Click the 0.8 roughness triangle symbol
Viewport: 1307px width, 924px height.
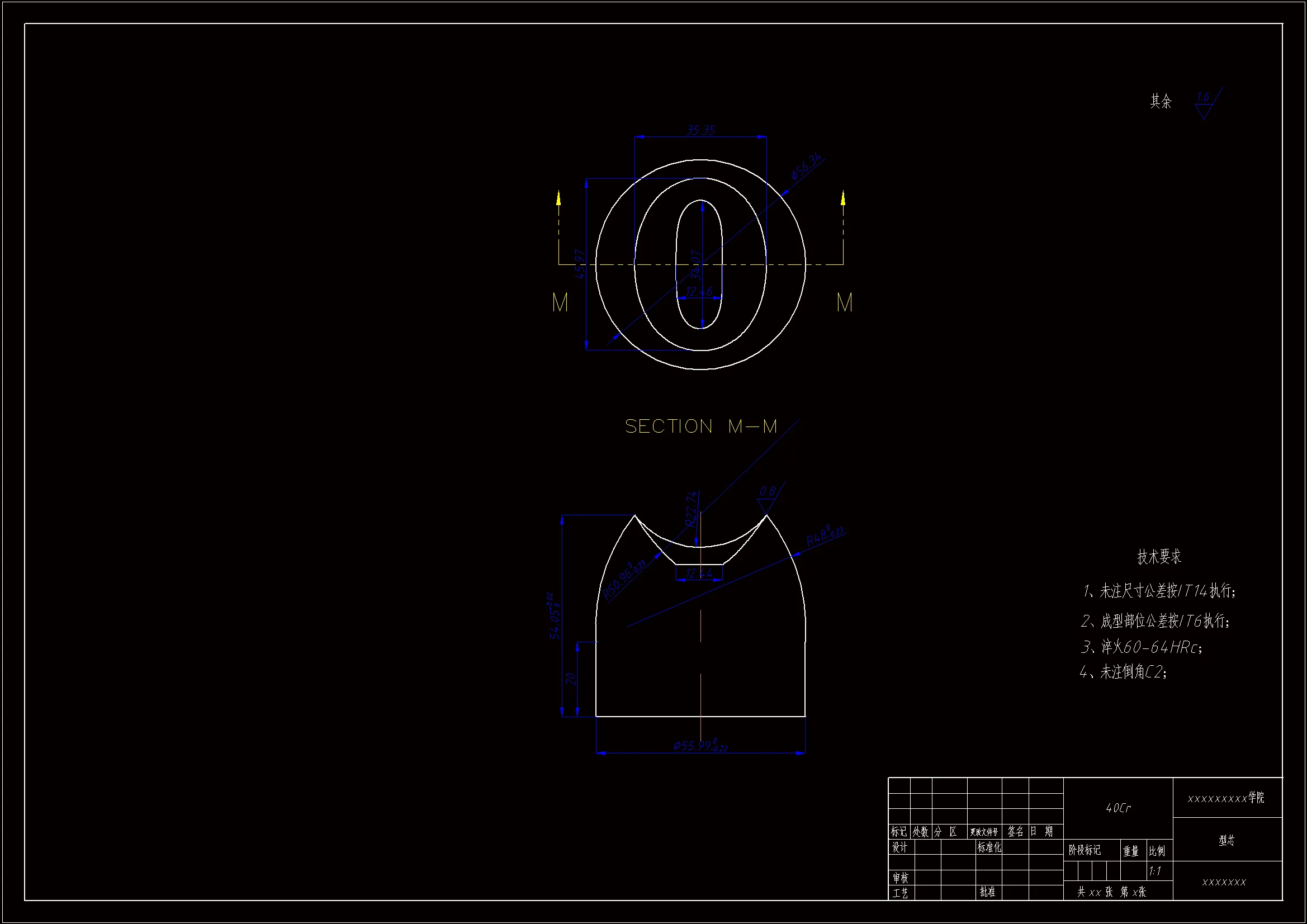click(x=766, y=504)
